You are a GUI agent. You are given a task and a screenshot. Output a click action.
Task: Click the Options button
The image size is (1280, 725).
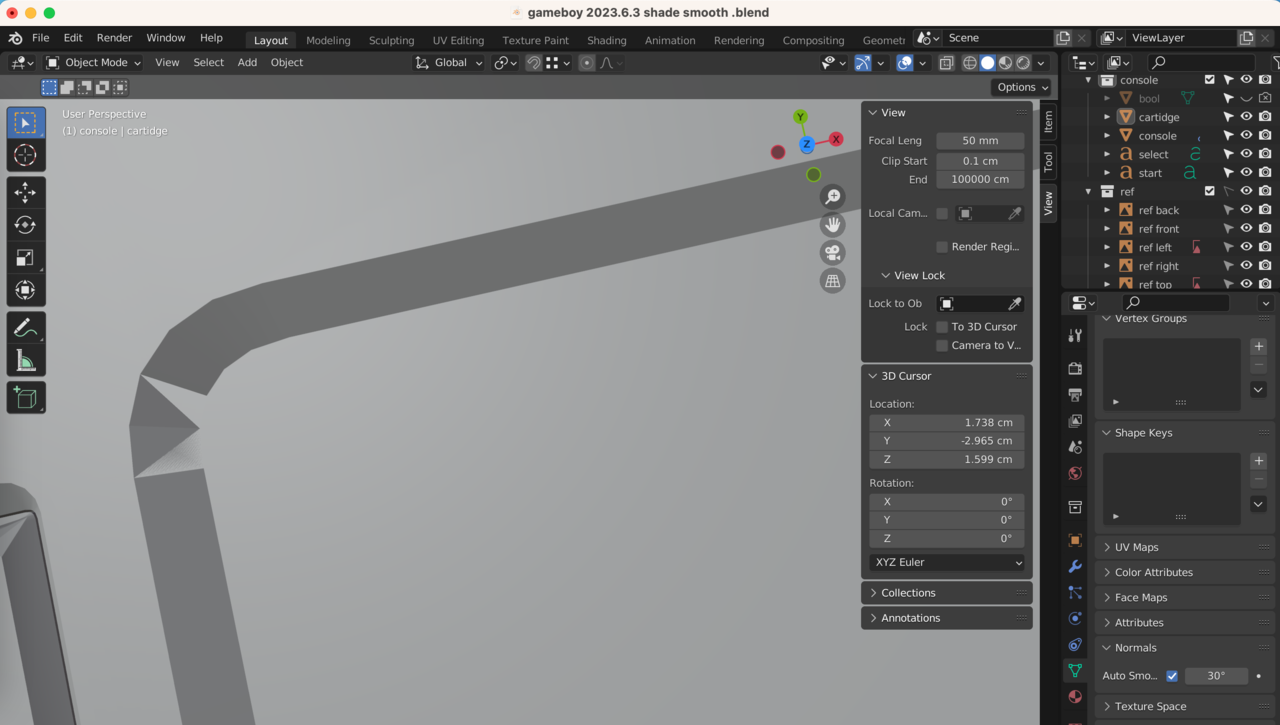tap(1021, 87)
